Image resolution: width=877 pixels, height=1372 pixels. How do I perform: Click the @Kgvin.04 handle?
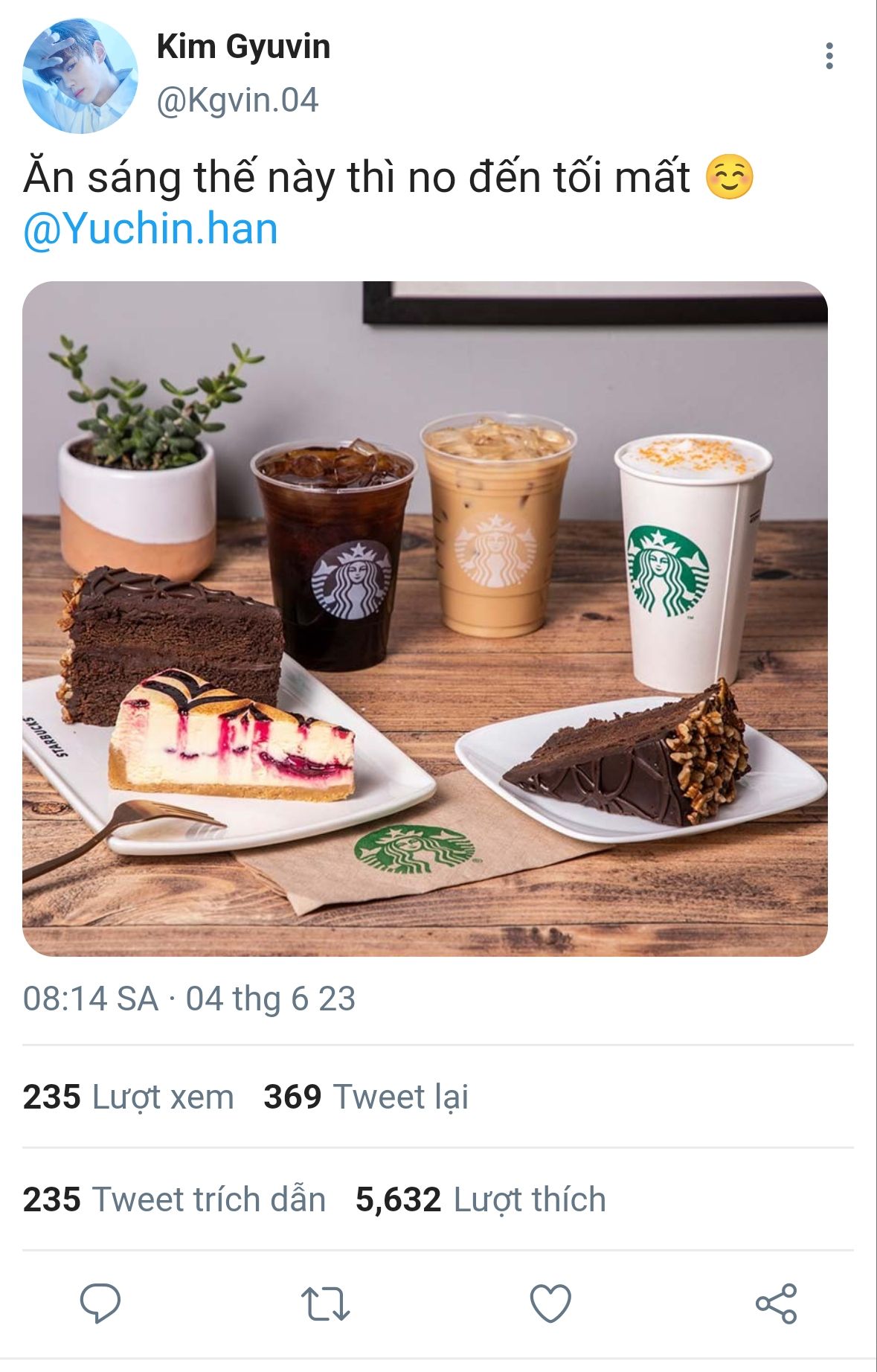[x=237, y=100]
